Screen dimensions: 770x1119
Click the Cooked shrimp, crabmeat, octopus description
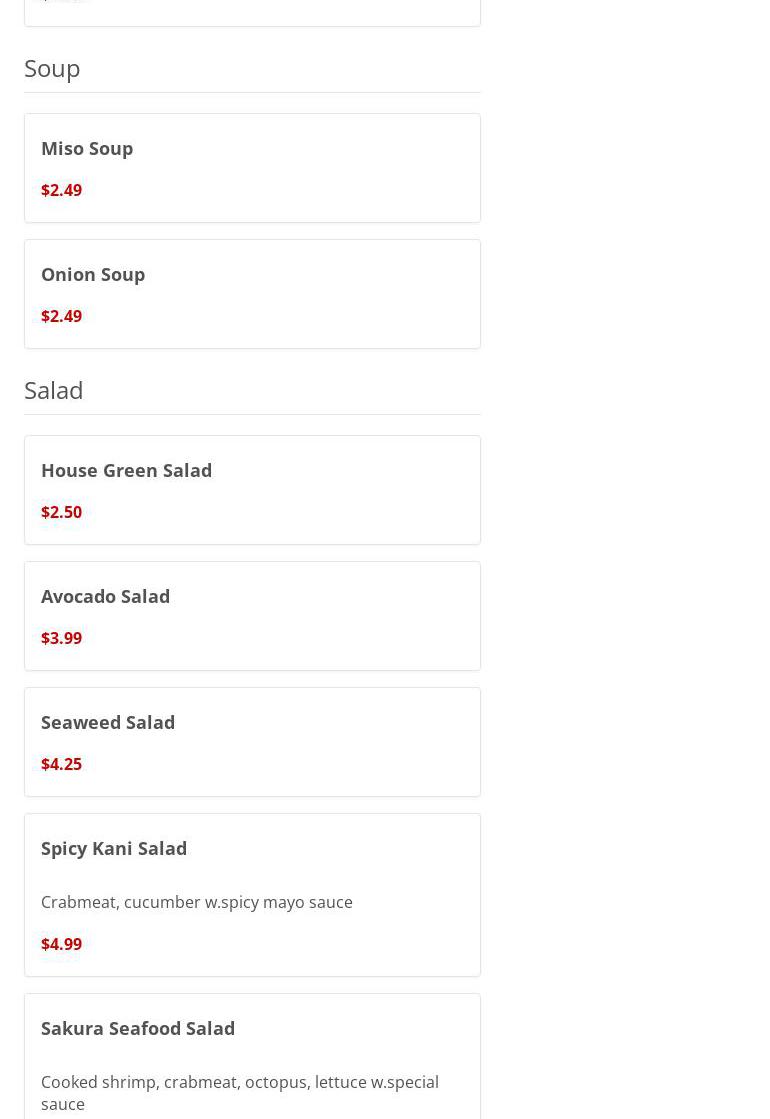240,1093
